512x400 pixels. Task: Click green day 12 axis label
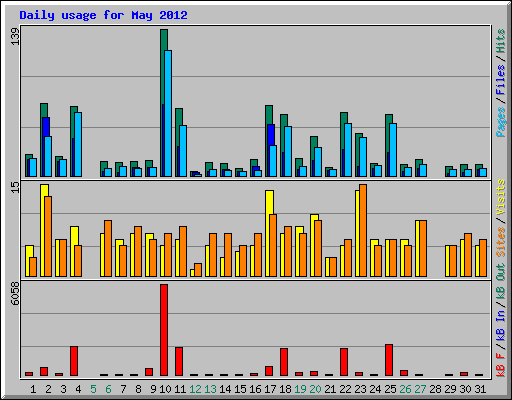tap(195, 389)
